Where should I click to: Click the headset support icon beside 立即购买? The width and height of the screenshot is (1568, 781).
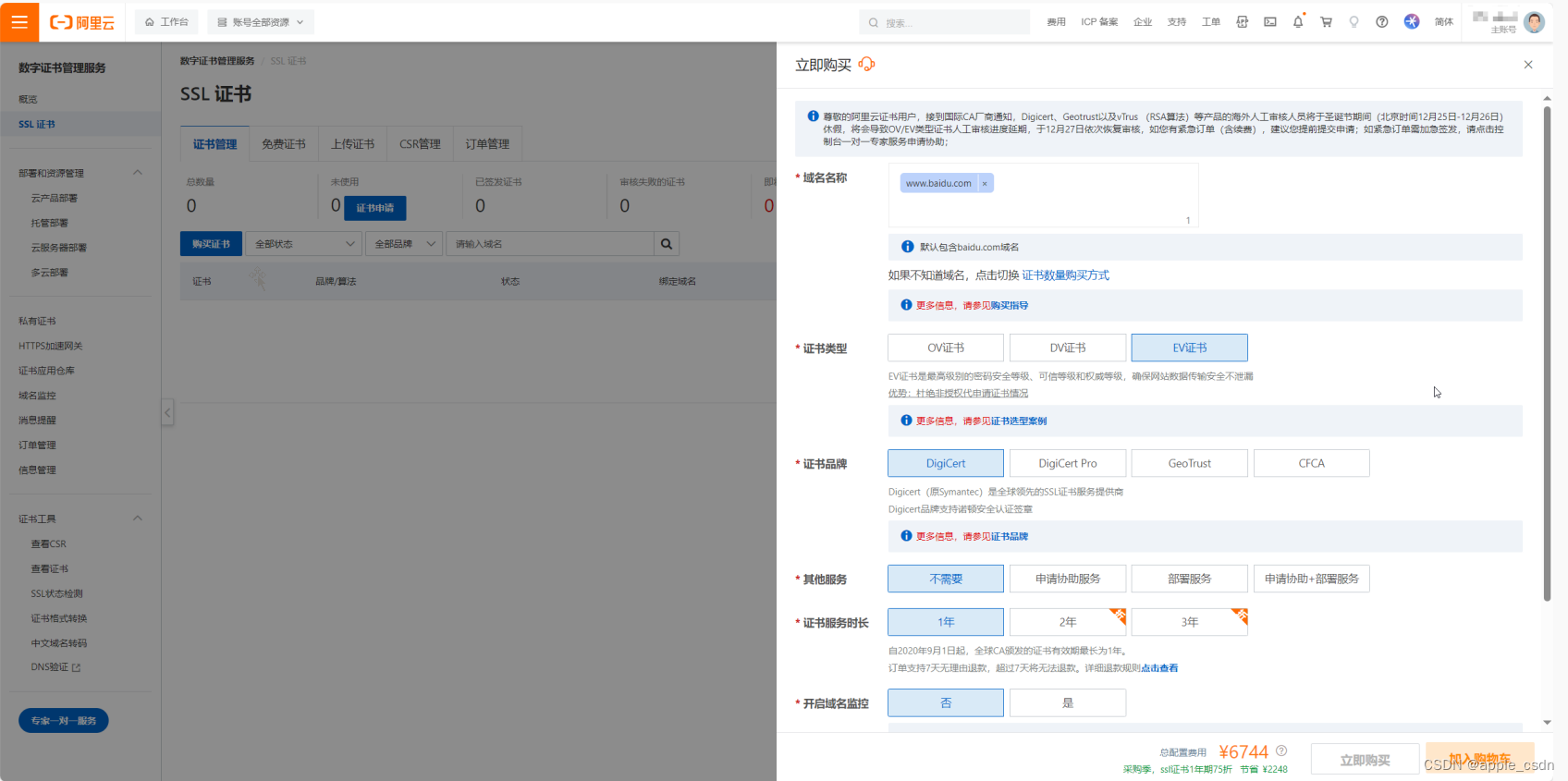tap(866, 64)
